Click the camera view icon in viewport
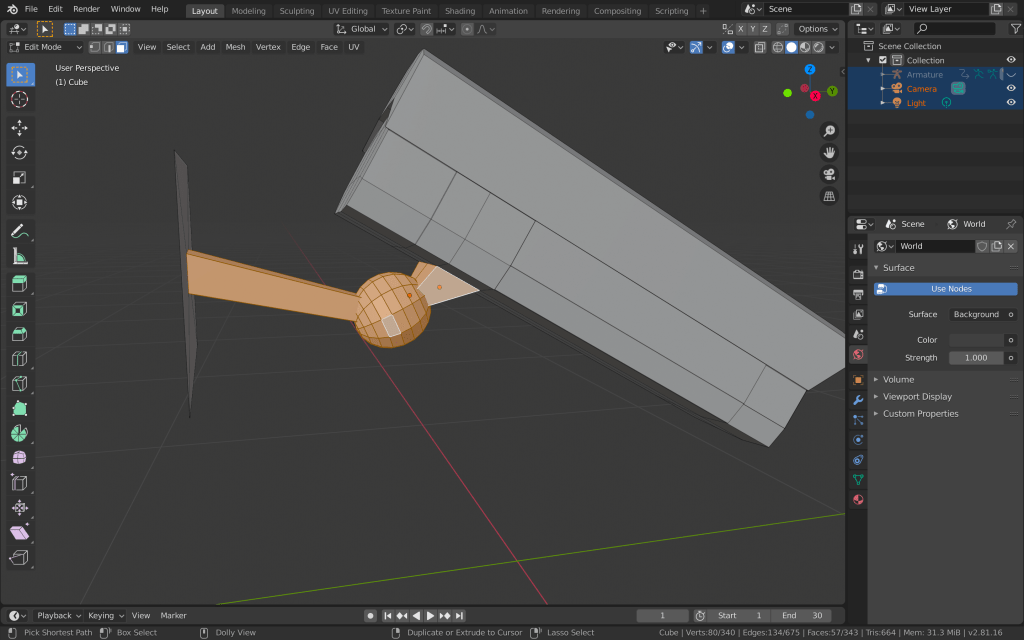The width and height of the screenshot is (1024, 640). (x=829, y=174)
